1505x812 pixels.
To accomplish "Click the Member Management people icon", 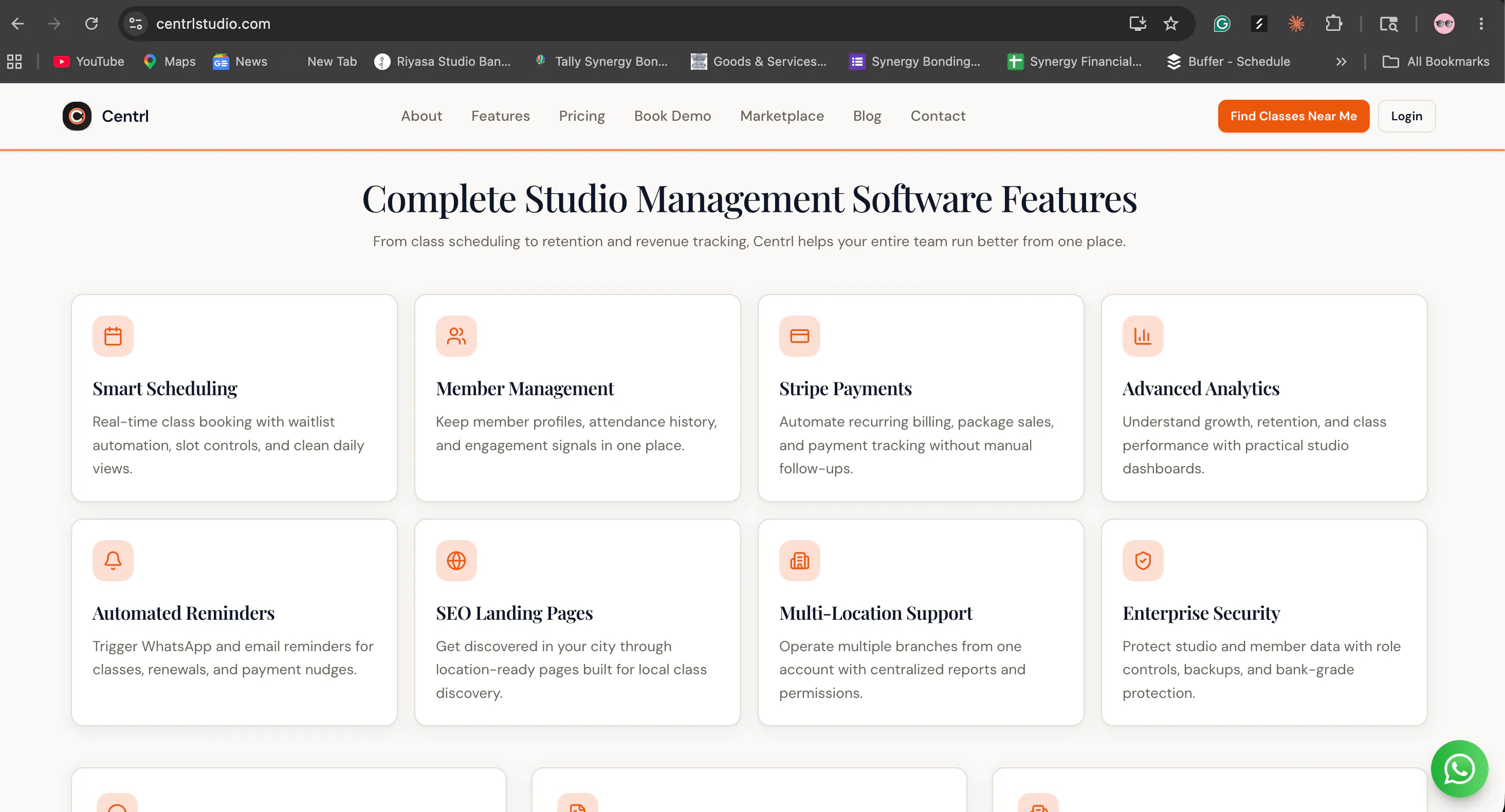I will tap(456, 336).
